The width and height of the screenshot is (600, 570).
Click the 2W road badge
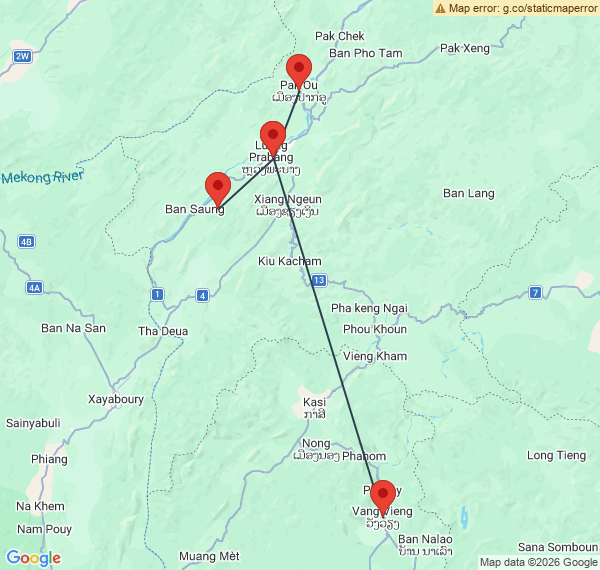(22, 57)
